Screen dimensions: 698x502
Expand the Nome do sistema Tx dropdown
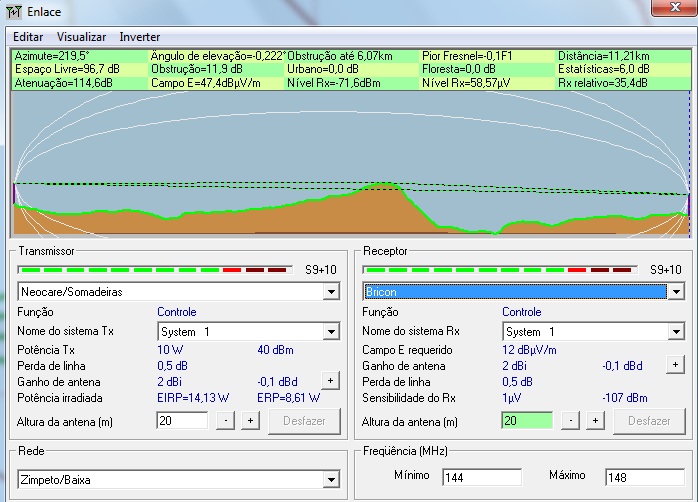(x=331, y=331)
